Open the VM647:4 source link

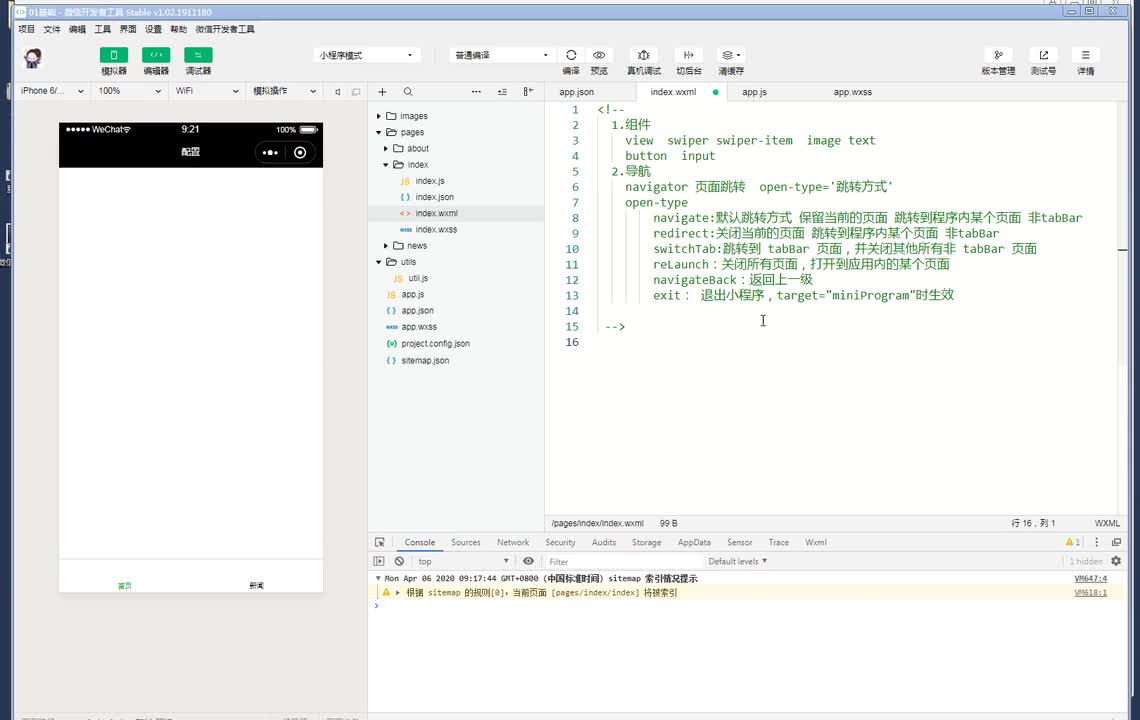(1090, 579)
